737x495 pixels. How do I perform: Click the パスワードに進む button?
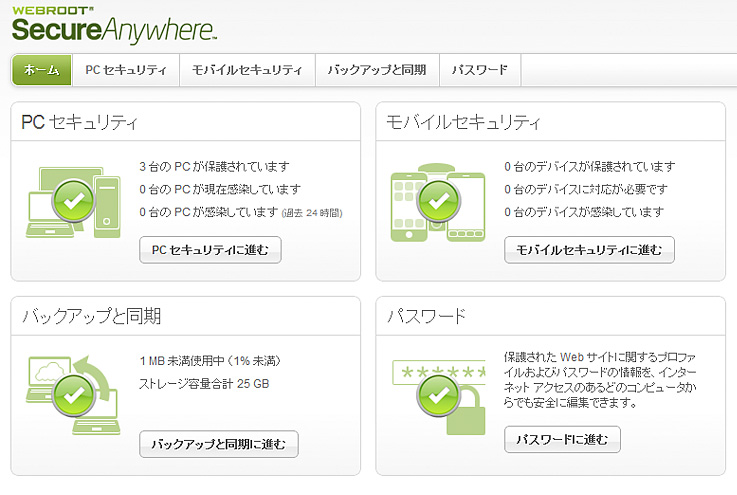tap(562, 440)
